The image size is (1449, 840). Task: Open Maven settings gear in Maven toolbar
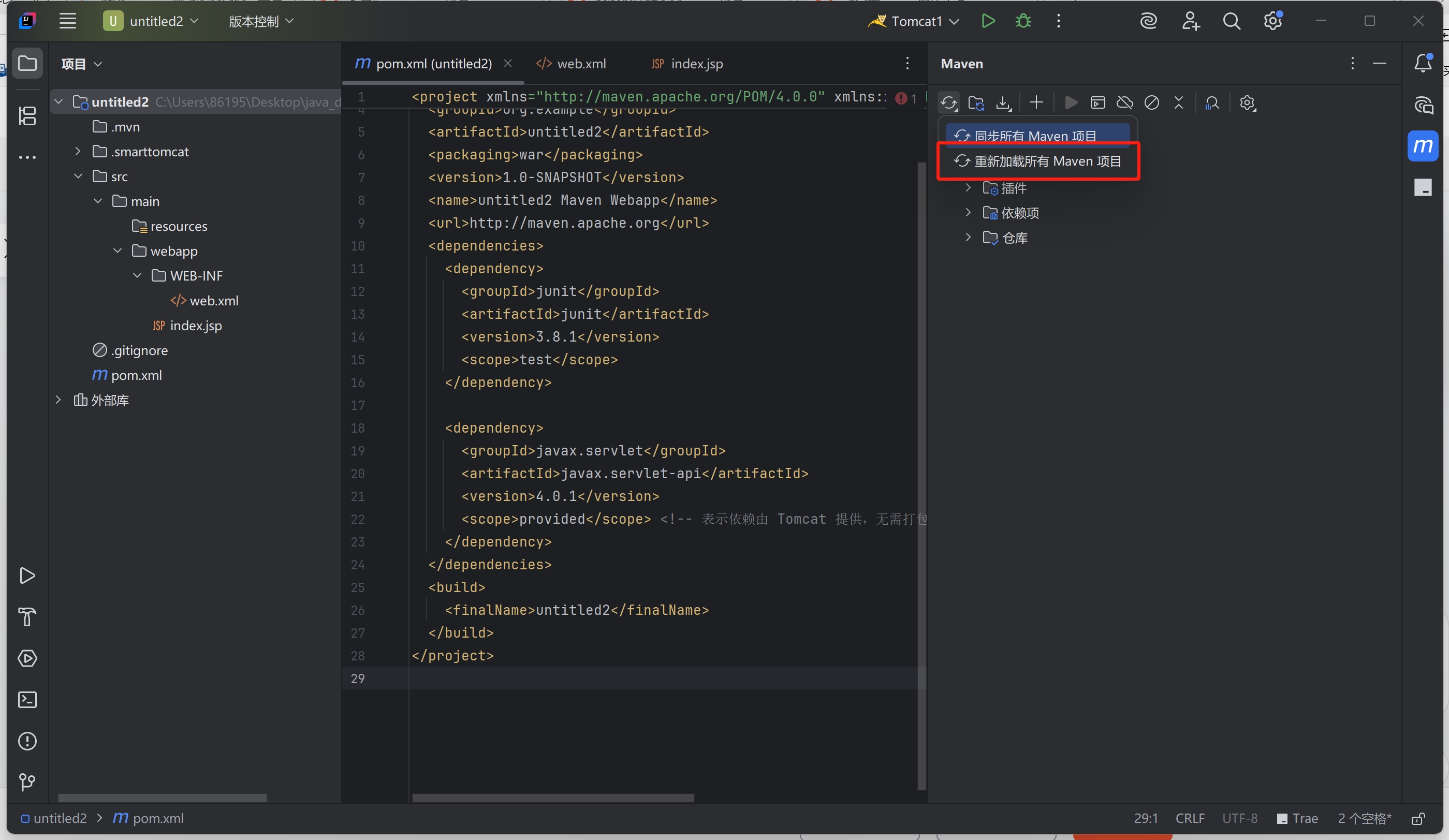pos(1247,103)
